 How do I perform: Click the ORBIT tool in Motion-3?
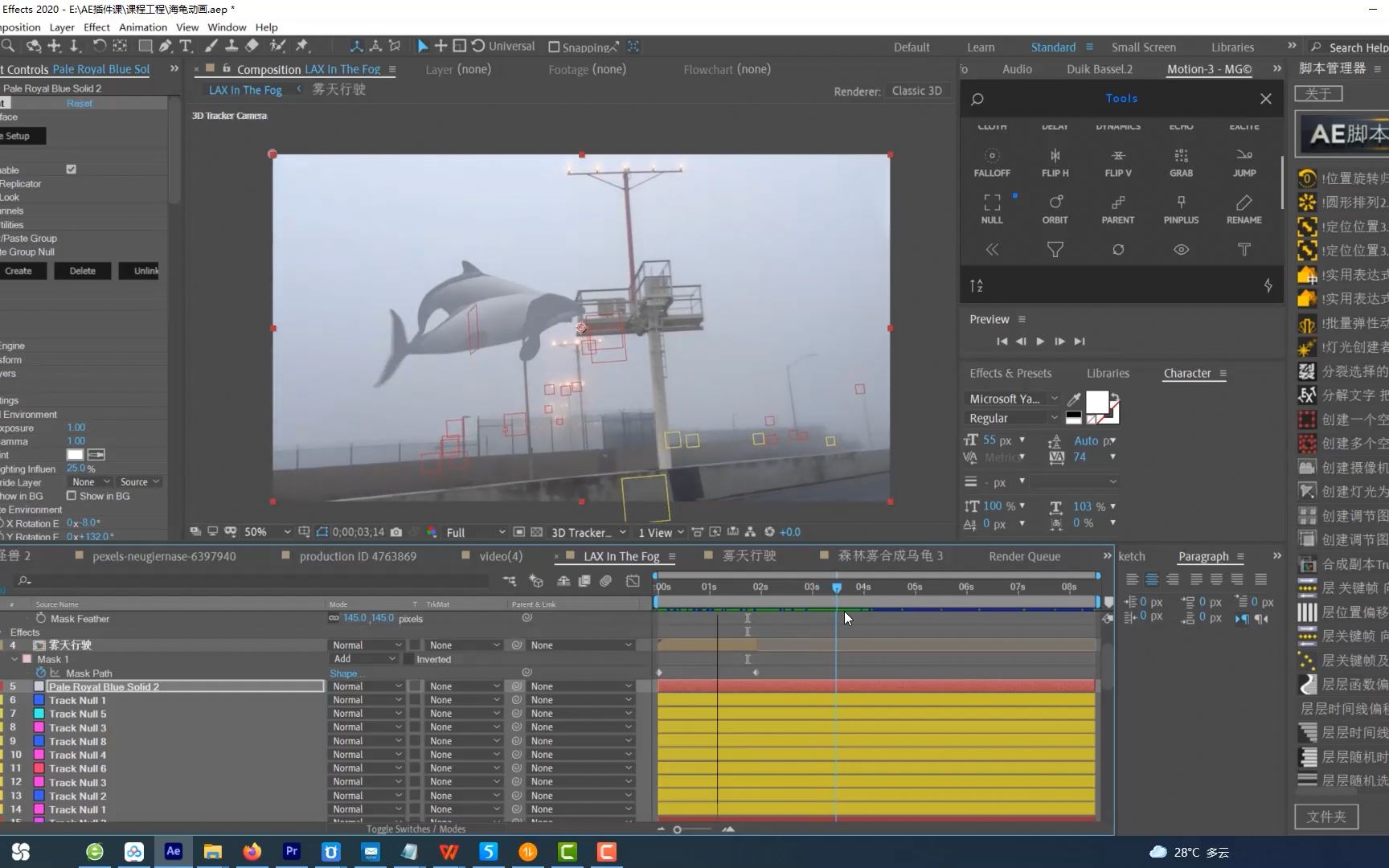[1055, 209]
